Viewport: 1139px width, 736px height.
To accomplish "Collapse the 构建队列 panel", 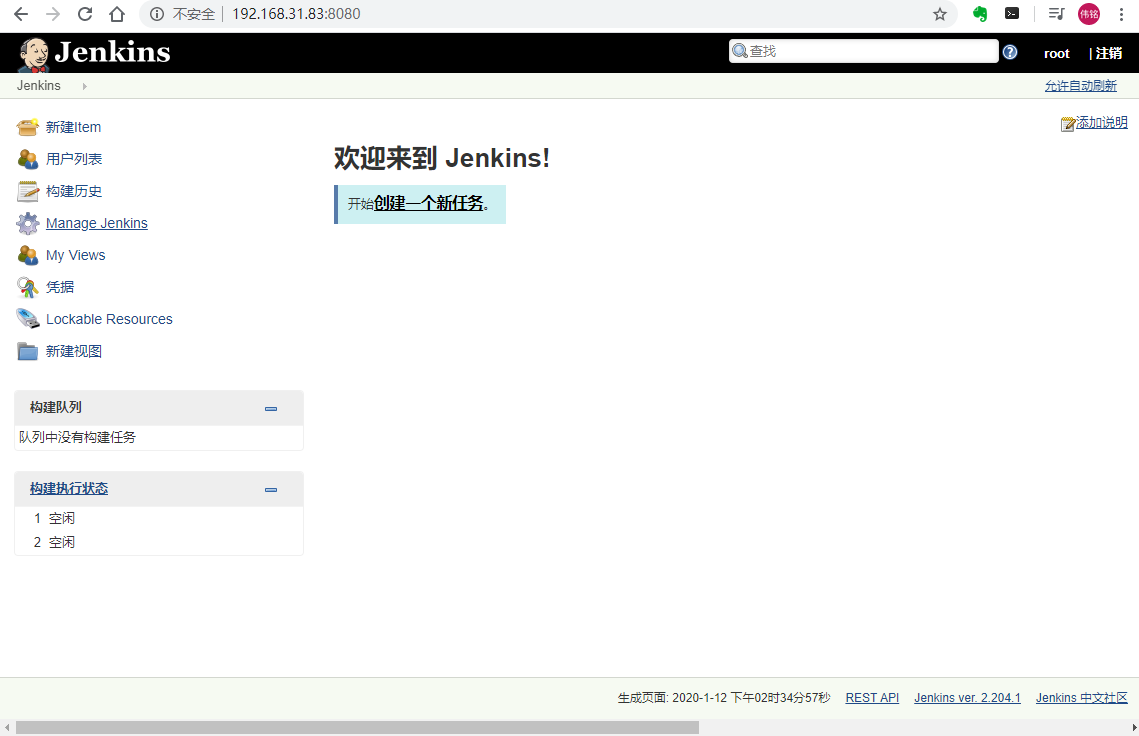I will point(271,409).
